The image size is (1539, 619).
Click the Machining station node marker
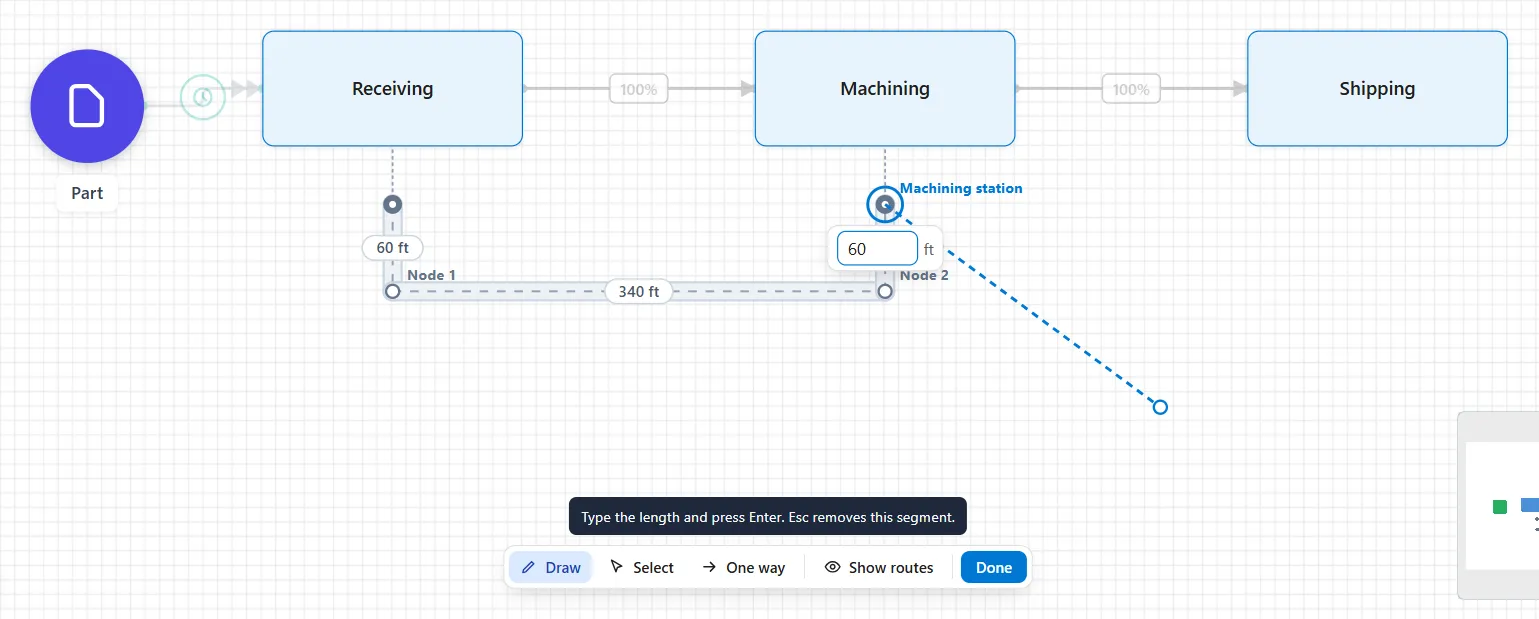coord(885,205)
